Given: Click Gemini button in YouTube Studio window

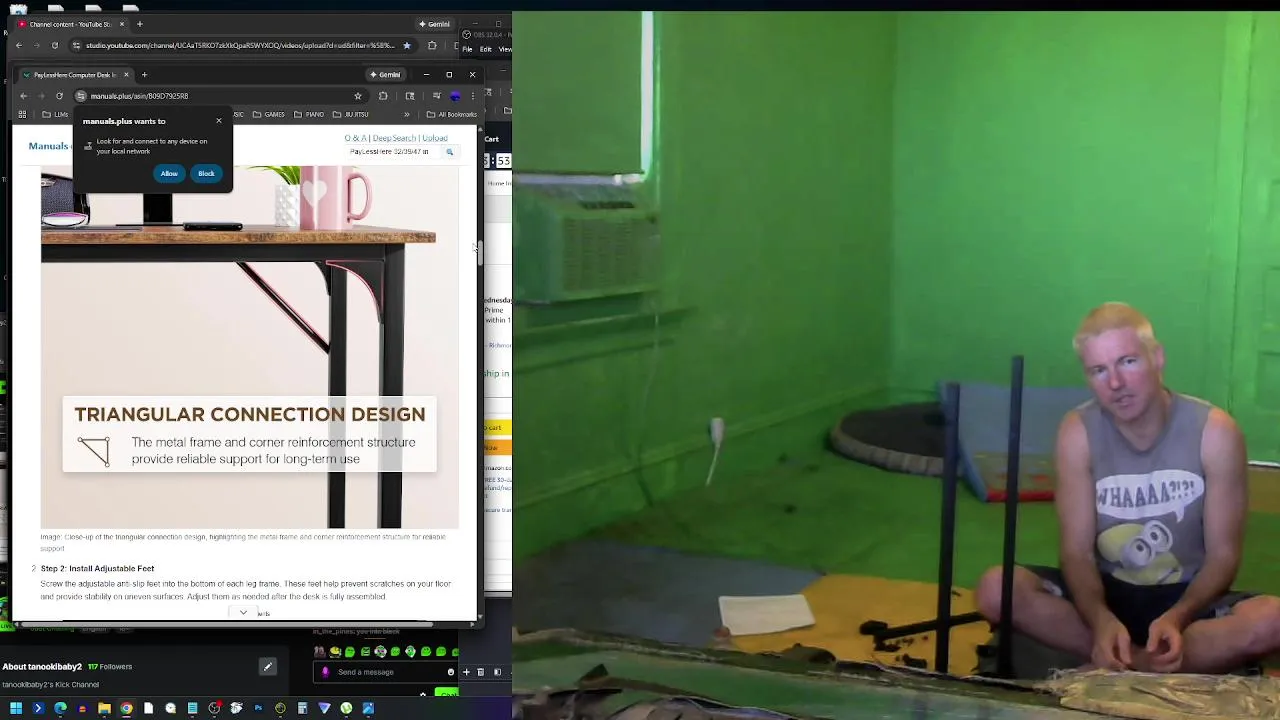Looking at the screenshot, I should (x=435, y=24).
